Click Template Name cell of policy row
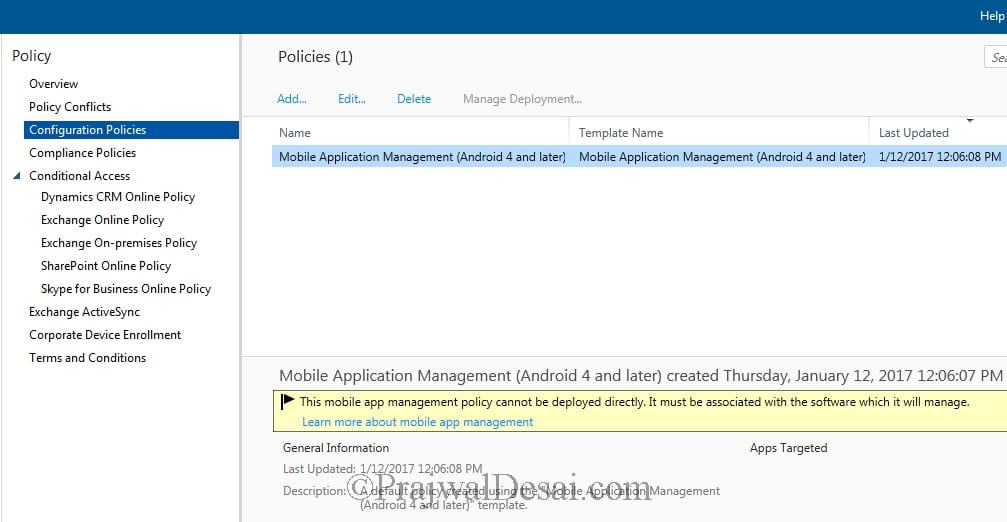This screenshot has height=522, width=1007. (722, 157)
